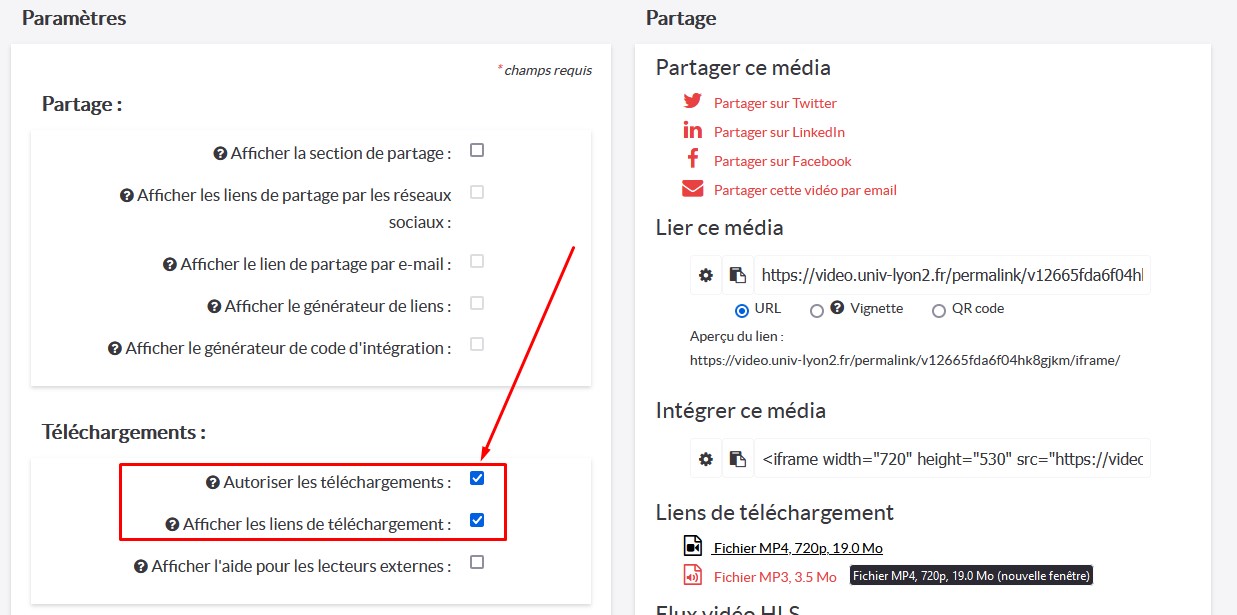Click help icon for lecteurs externes aide
The width and height of the screenshot is (1237, 615).
141,567
